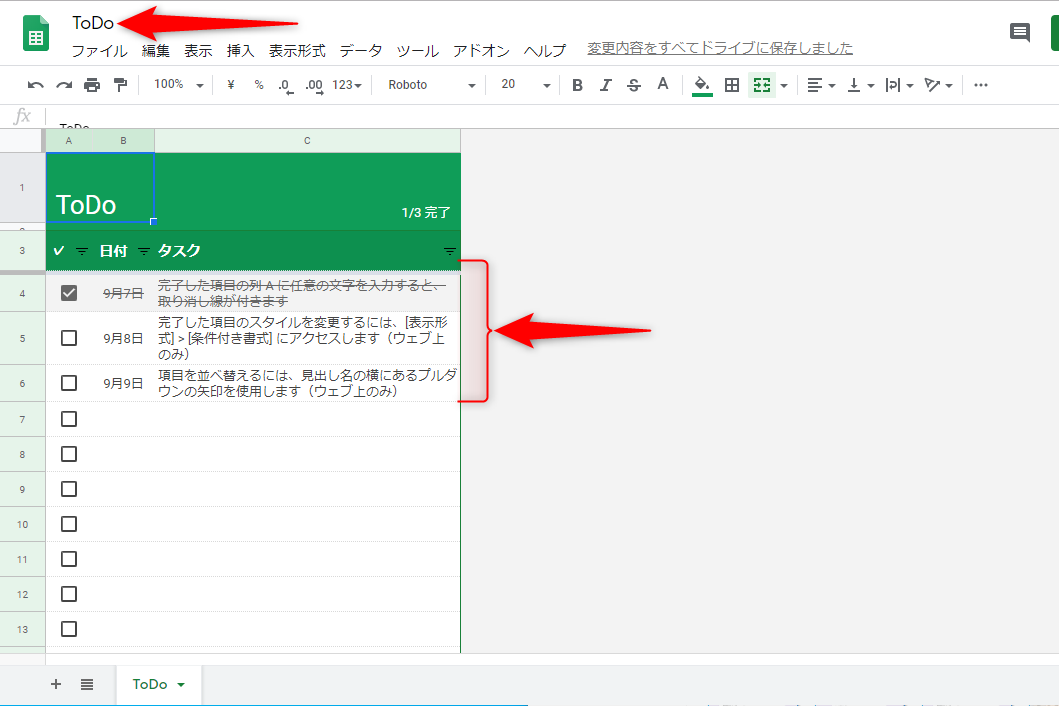Select the paint format tool

pyautogui.click(x=119, y=85)
